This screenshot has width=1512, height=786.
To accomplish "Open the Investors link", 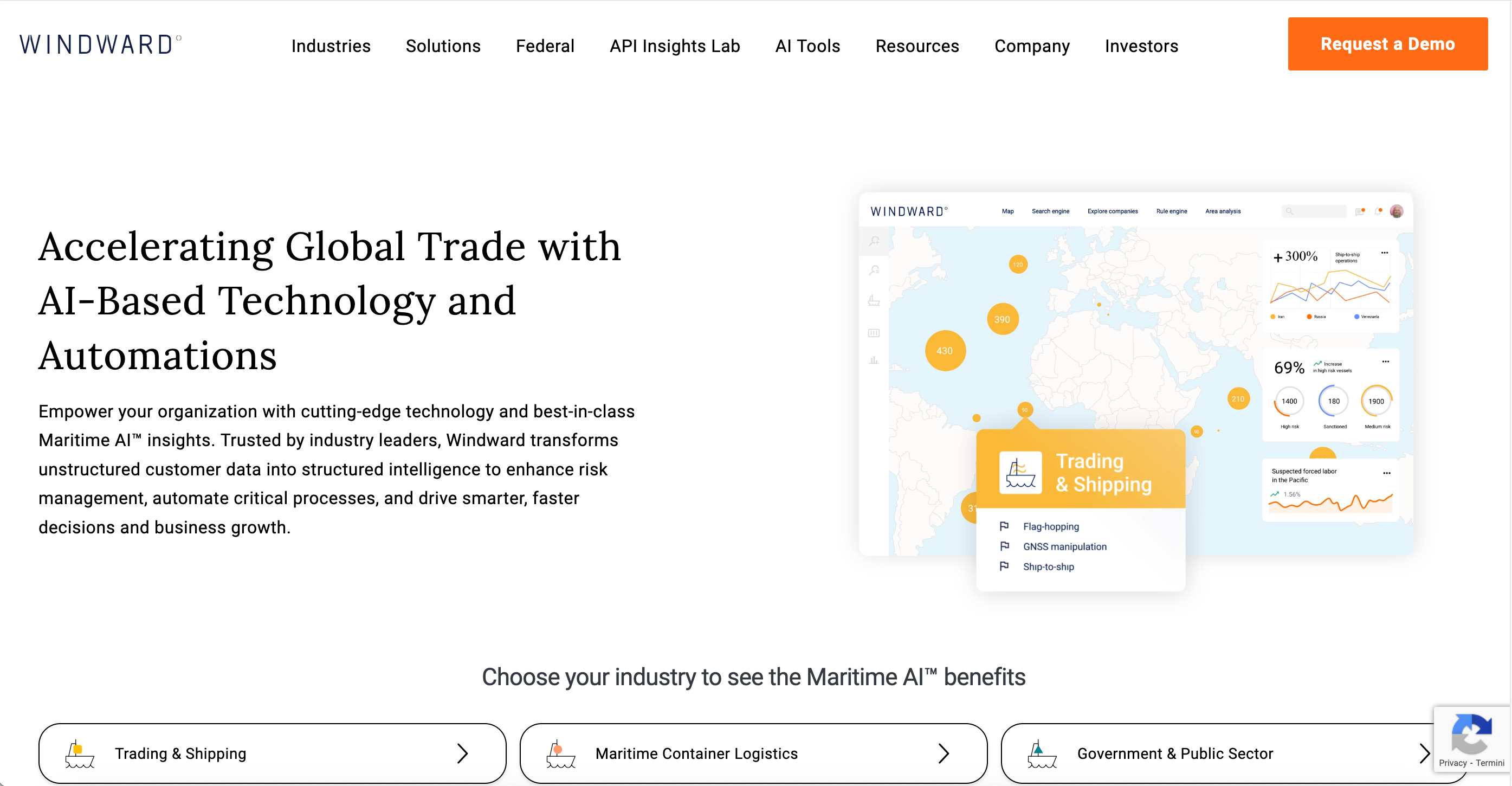I will [x=1141, y=46].
